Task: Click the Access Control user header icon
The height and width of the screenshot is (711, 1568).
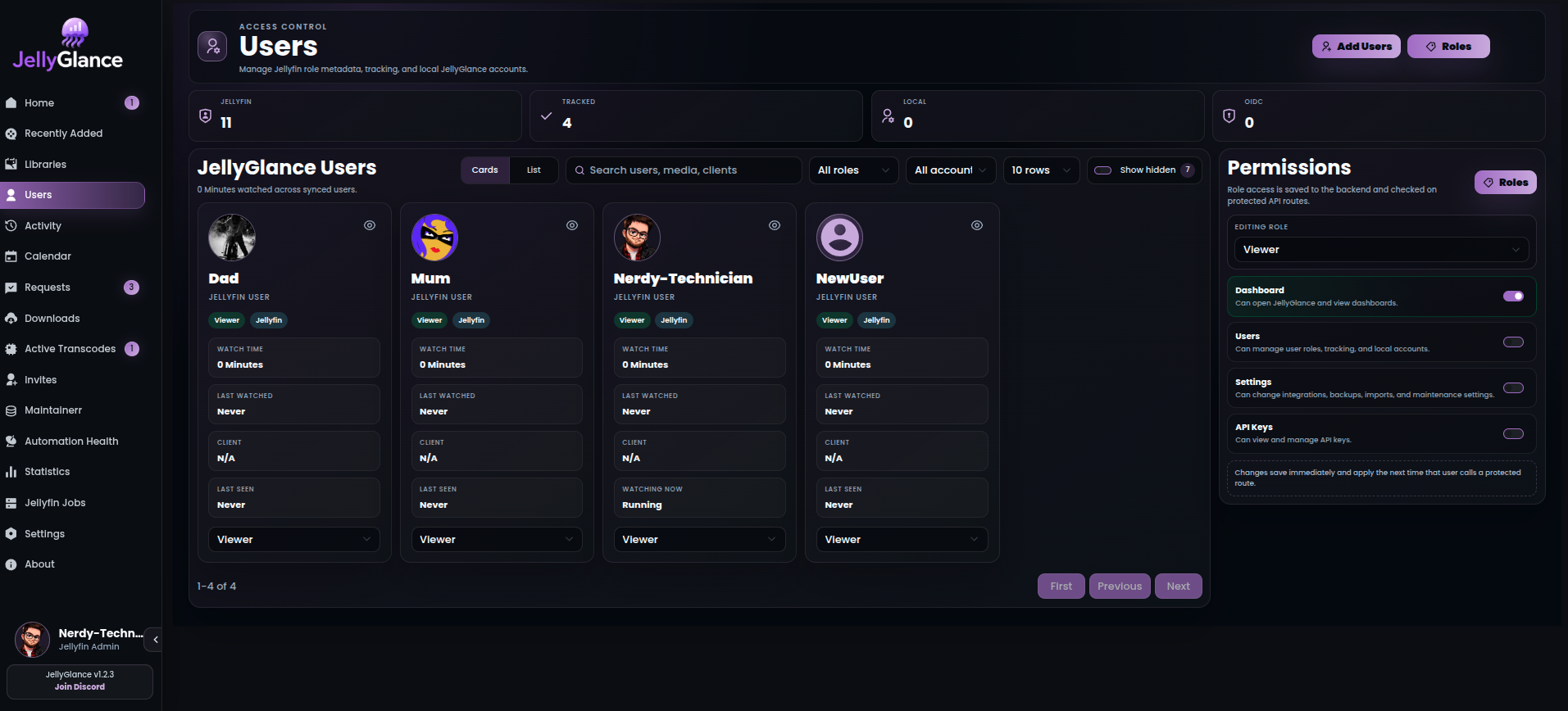Action: [212, 46]
